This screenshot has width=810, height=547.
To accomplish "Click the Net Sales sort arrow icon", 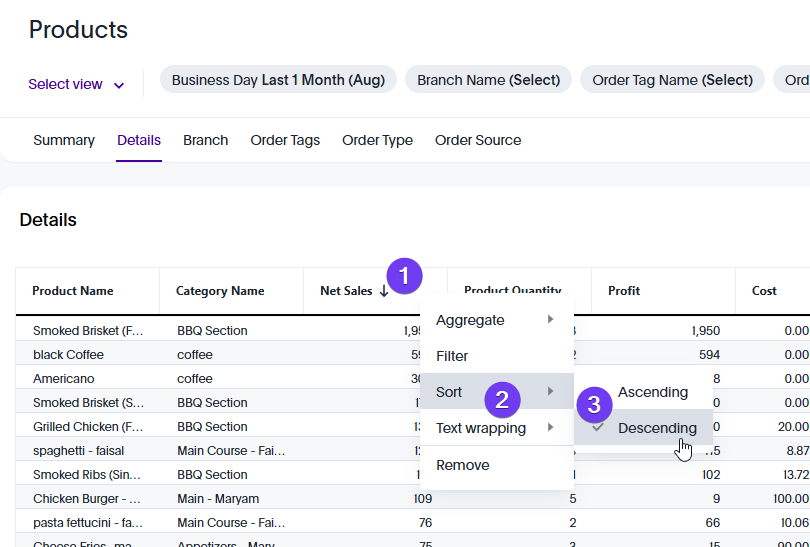I will [x=383, y=291].
